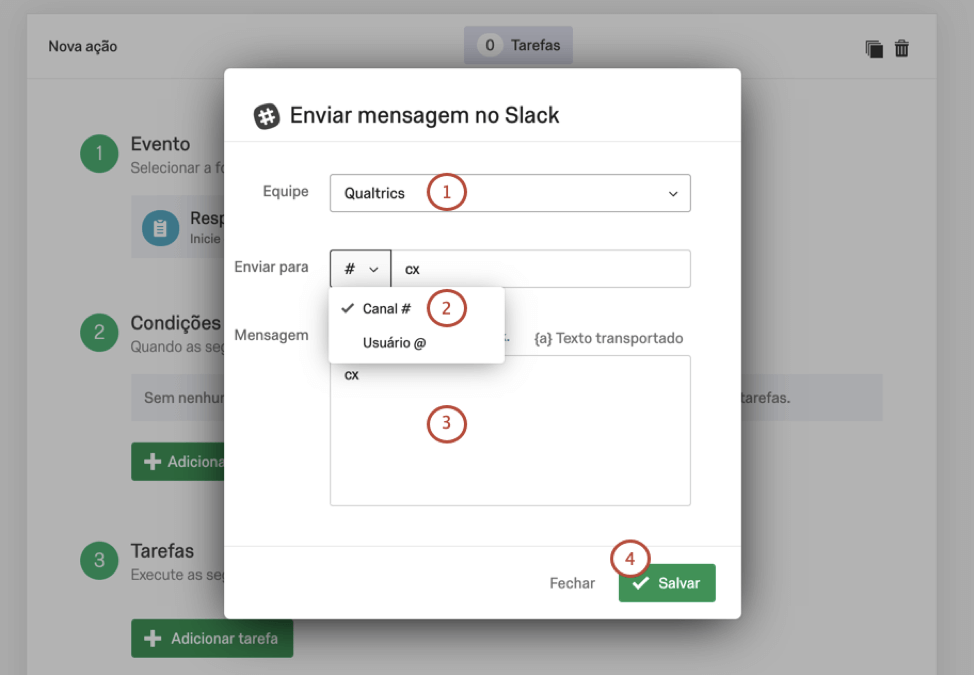The image size is (974, 675).
Task: Click the Nova ação title
Action: click(83, 46)
